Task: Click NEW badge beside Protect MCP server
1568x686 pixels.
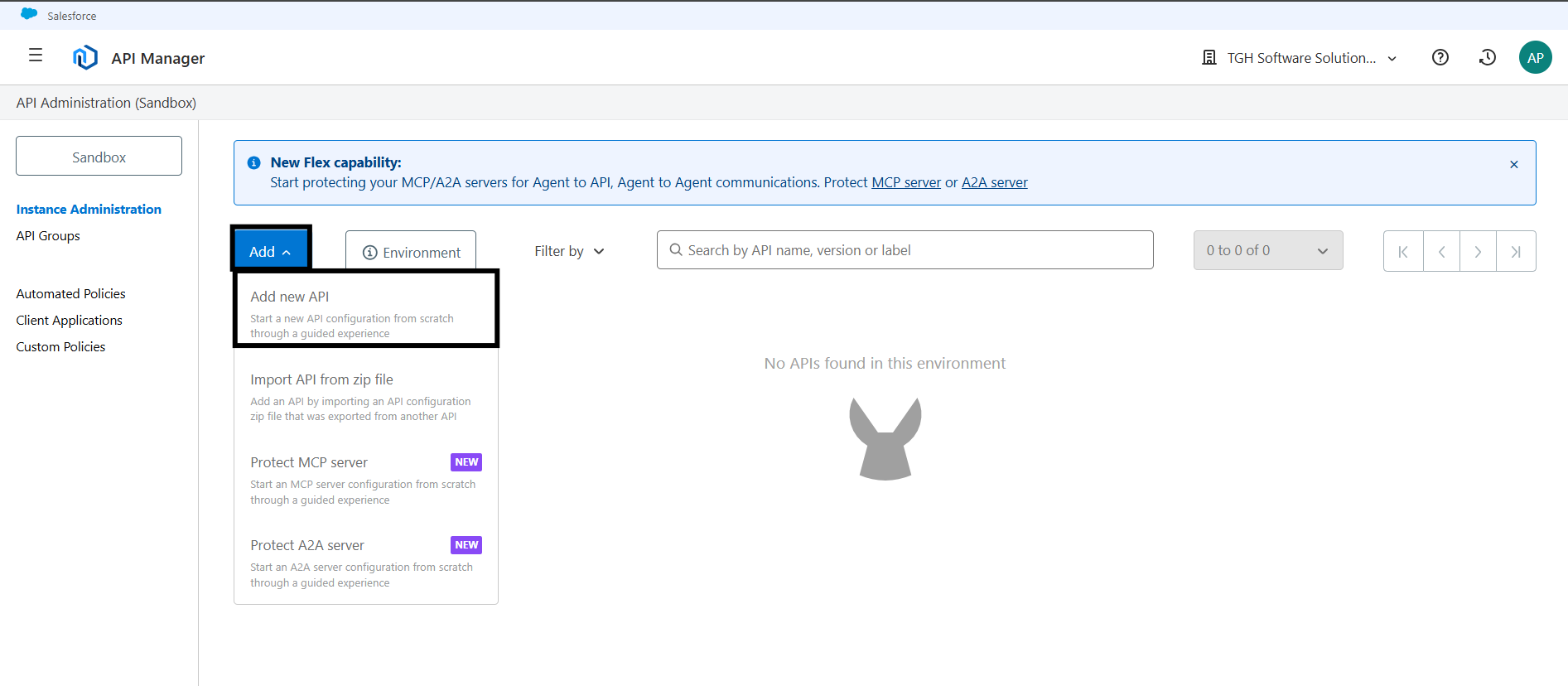Action: pyautogui.click(x=466, y=462)
